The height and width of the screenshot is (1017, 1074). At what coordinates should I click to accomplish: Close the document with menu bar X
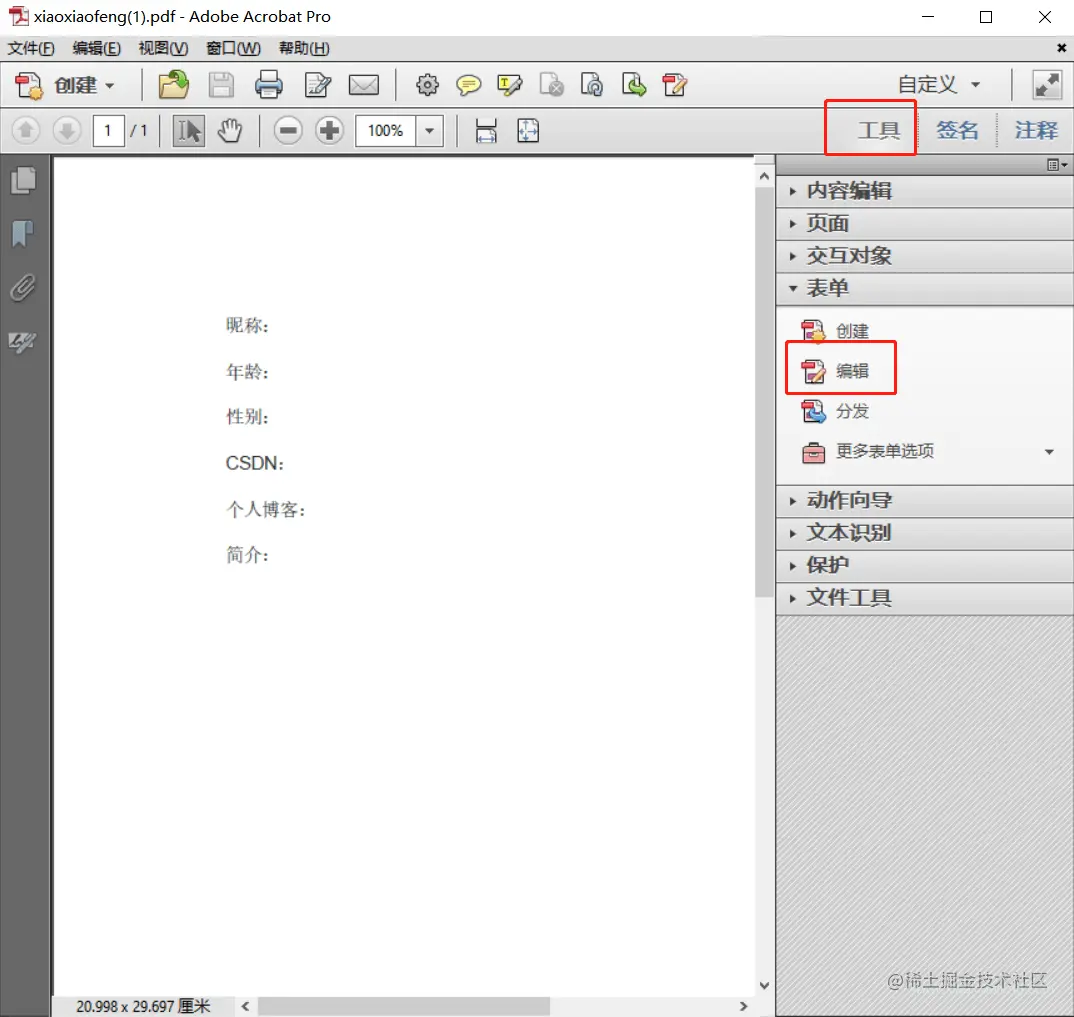pyautogui.click(x=1061, y=48)
